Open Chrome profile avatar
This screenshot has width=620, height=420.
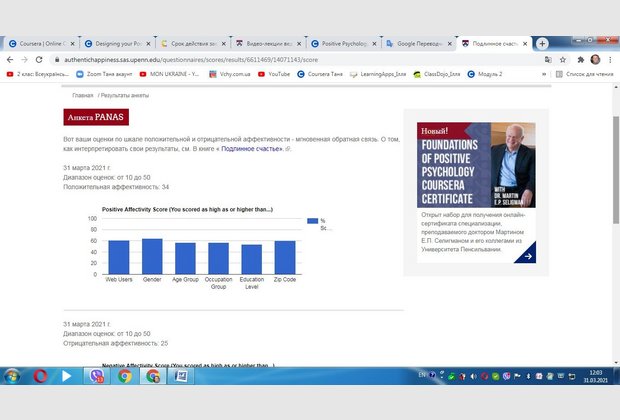(596, 59)
